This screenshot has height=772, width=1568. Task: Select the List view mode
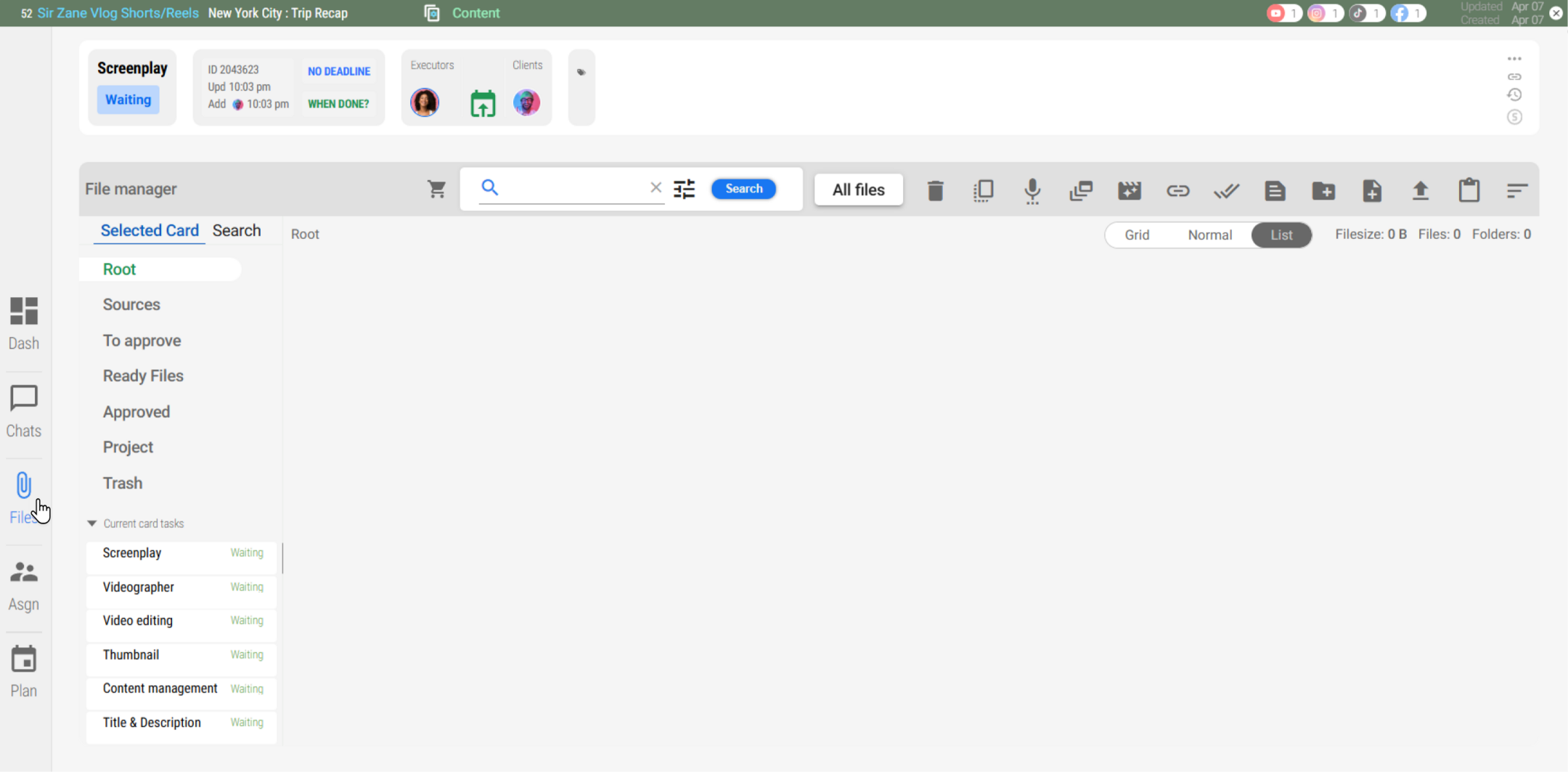pyautogui.click(x=1281, y=235)
